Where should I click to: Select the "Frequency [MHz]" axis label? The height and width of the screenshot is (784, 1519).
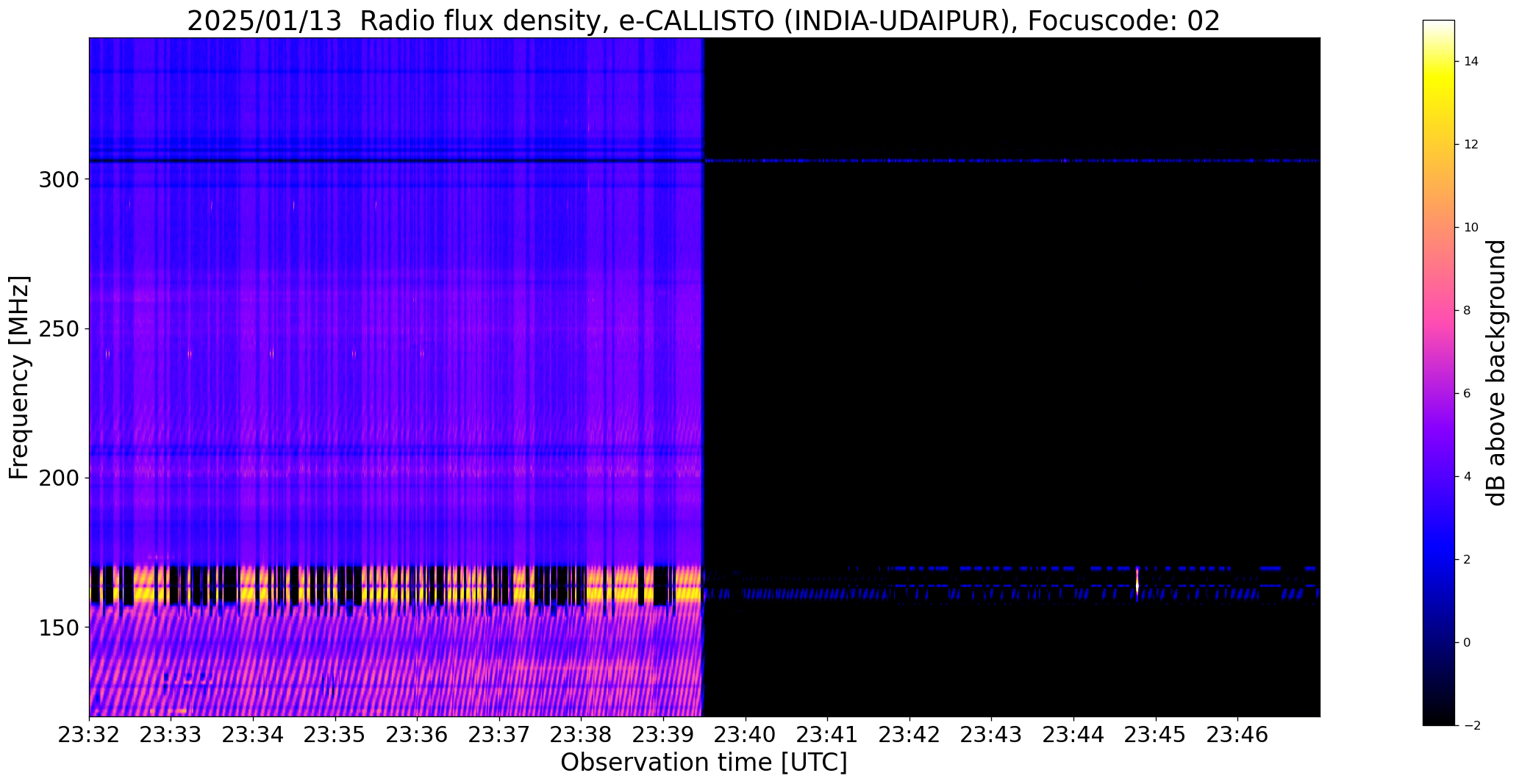pos(19,378)
